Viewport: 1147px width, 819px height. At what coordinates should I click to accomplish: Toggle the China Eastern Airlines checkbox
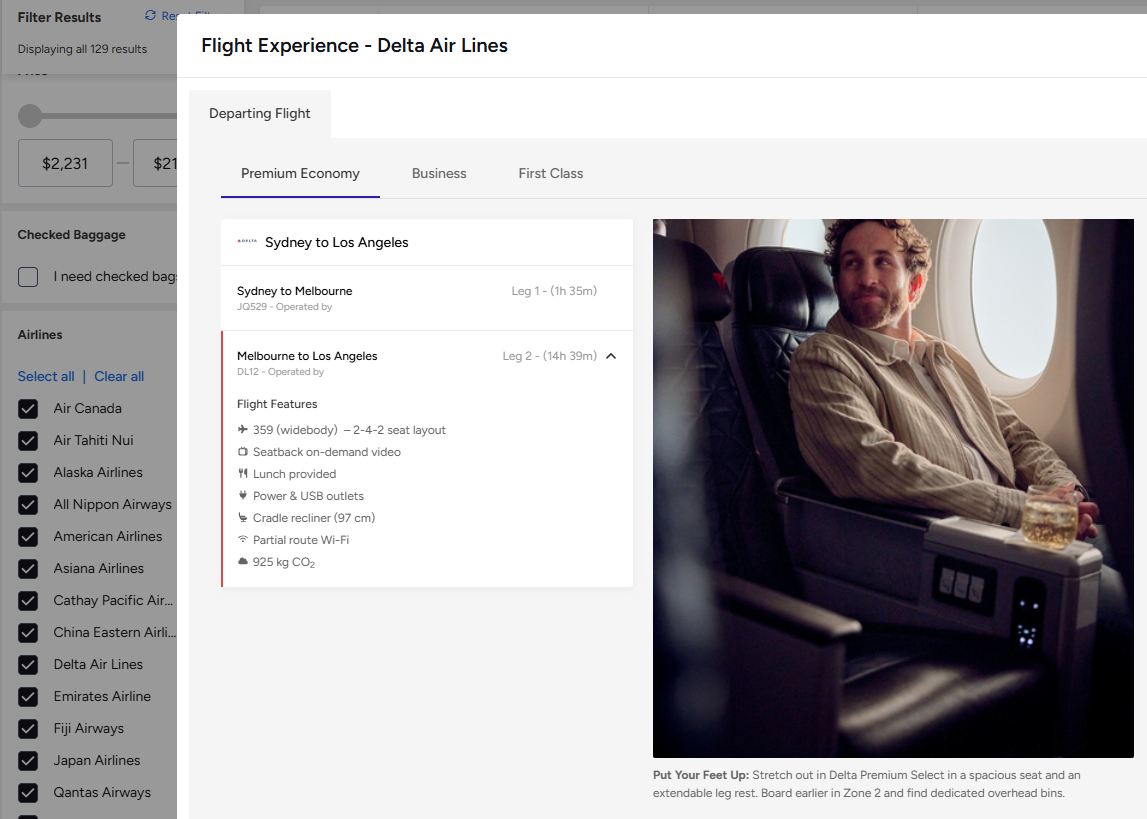click(x=28, y=633)
